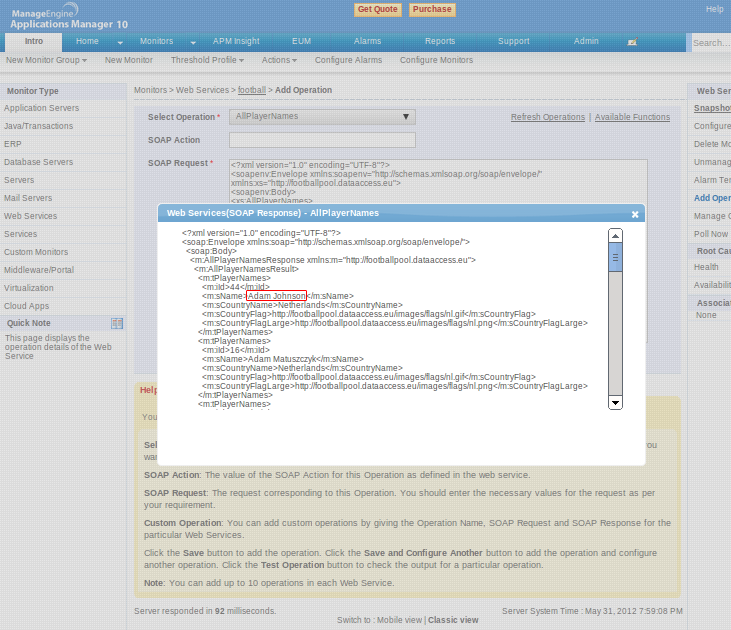Click 'Adam Johnson' name in response
The image size is (731, 630).
[x=276, y=296]
